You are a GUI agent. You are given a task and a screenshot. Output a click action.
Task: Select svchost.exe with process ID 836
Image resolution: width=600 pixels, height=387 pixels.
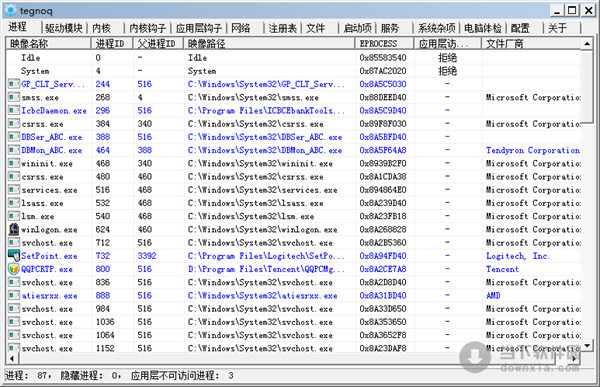click(x=293, y=282)
